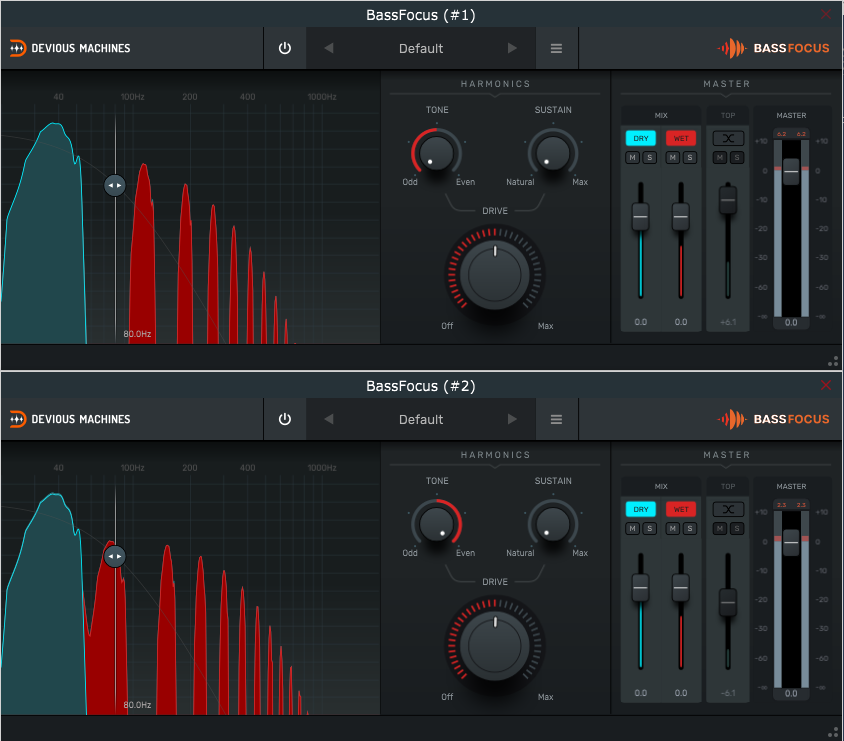Viewport: 844px width, 741px height.
Task: Click the Master fader handle in BassFocus #2
Action: 791,542
